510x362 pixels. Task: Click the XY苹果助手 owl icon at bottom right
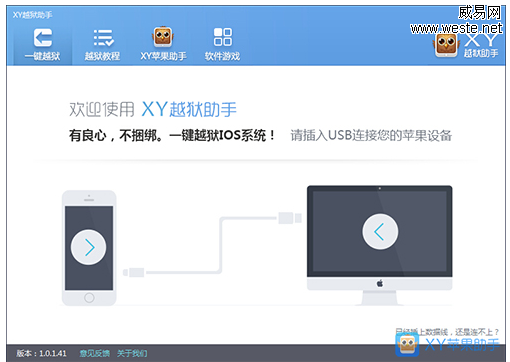coord(407,344)
